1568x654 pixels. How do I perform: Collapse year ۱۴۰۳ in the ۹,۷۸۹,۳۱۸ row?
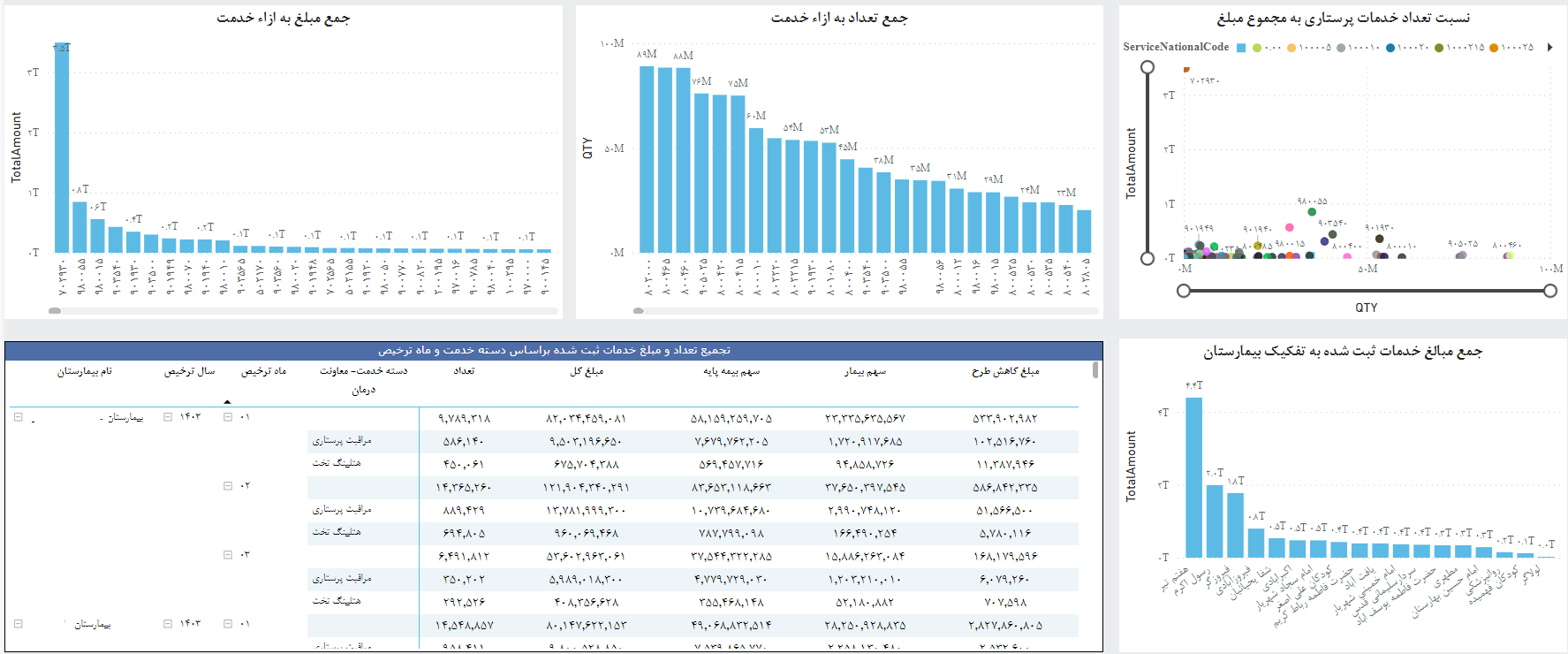[x=168, y=417]
